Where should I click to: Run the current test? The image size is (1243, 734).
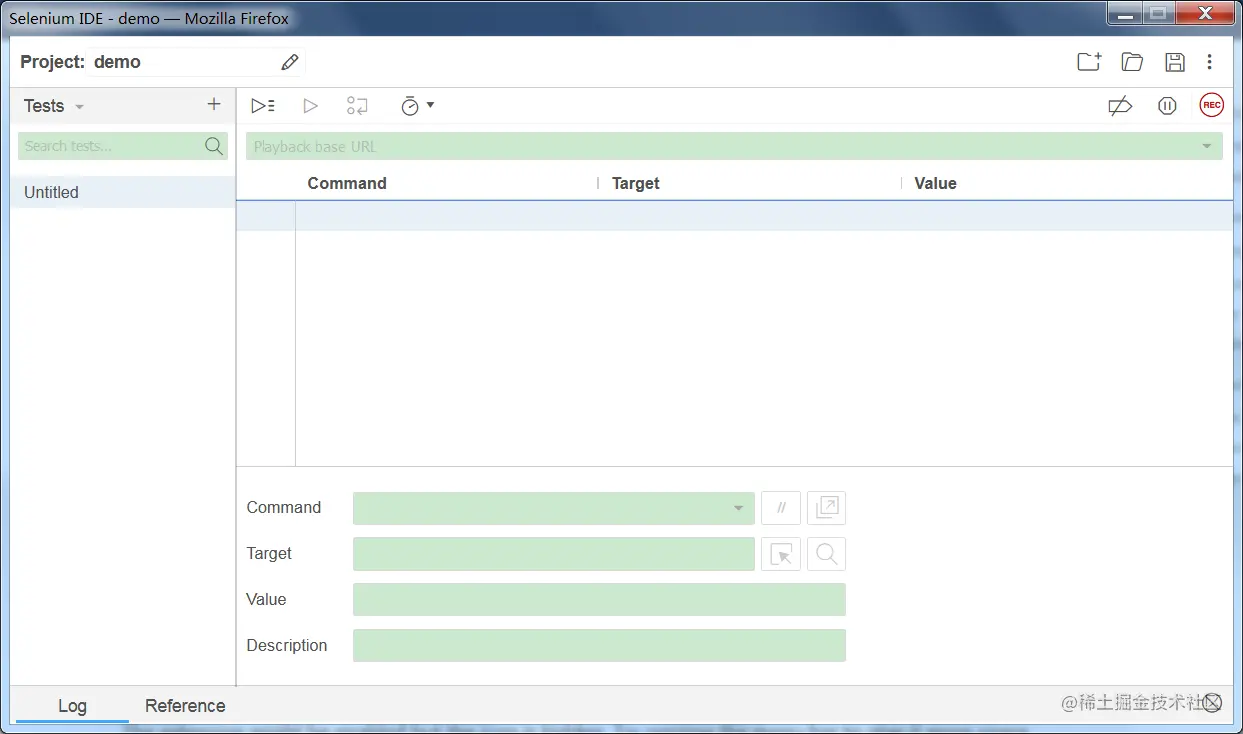click(x=310, y=106)
